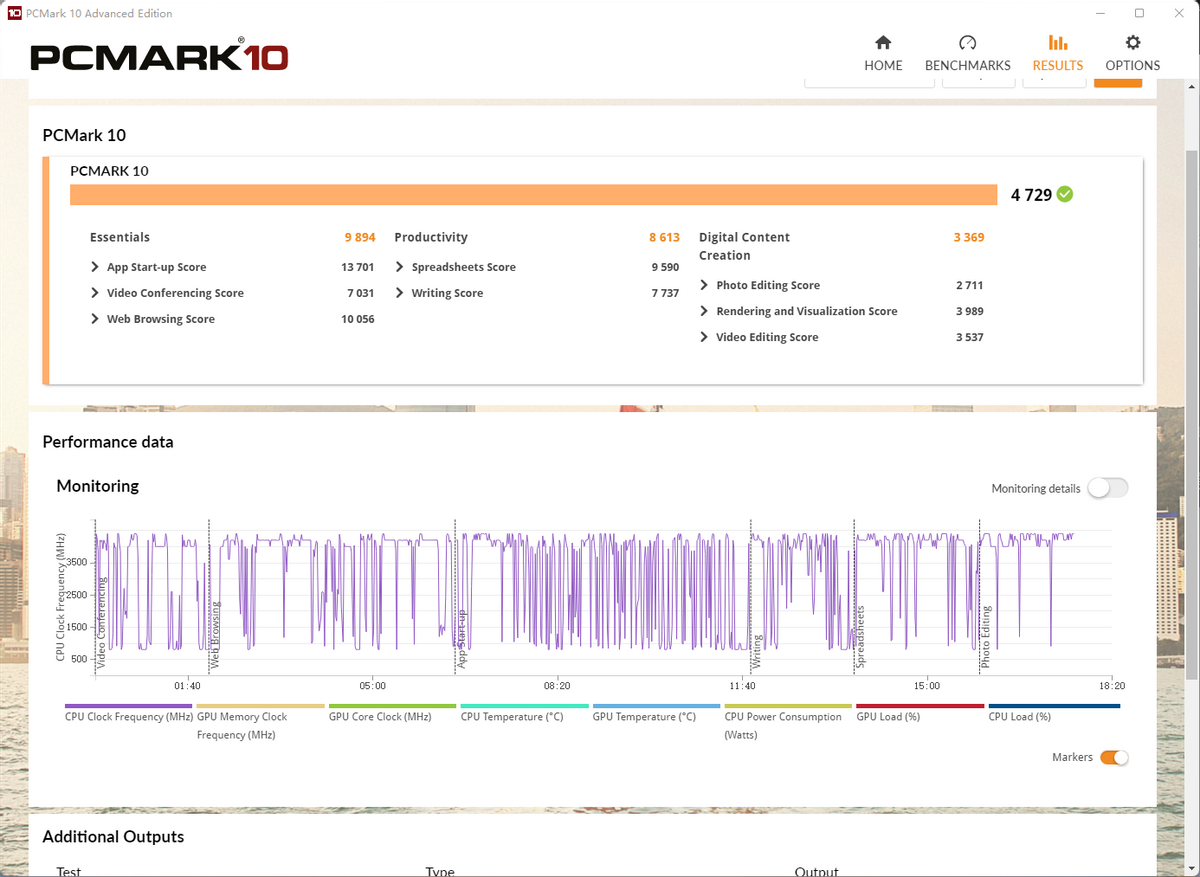Toggle GPU Temperature legend series
Screen dimensions: 1200x877
[x=657, y=713]
